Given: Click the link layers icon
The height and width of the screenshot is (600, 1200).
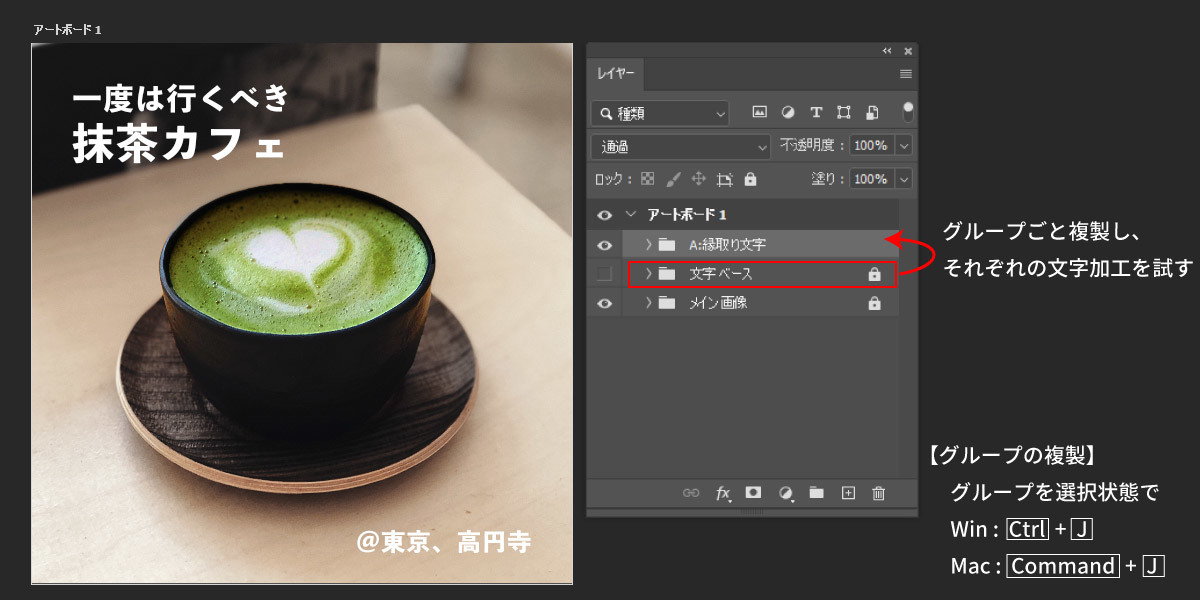Looking at the screenshot, I should point(690,493).
